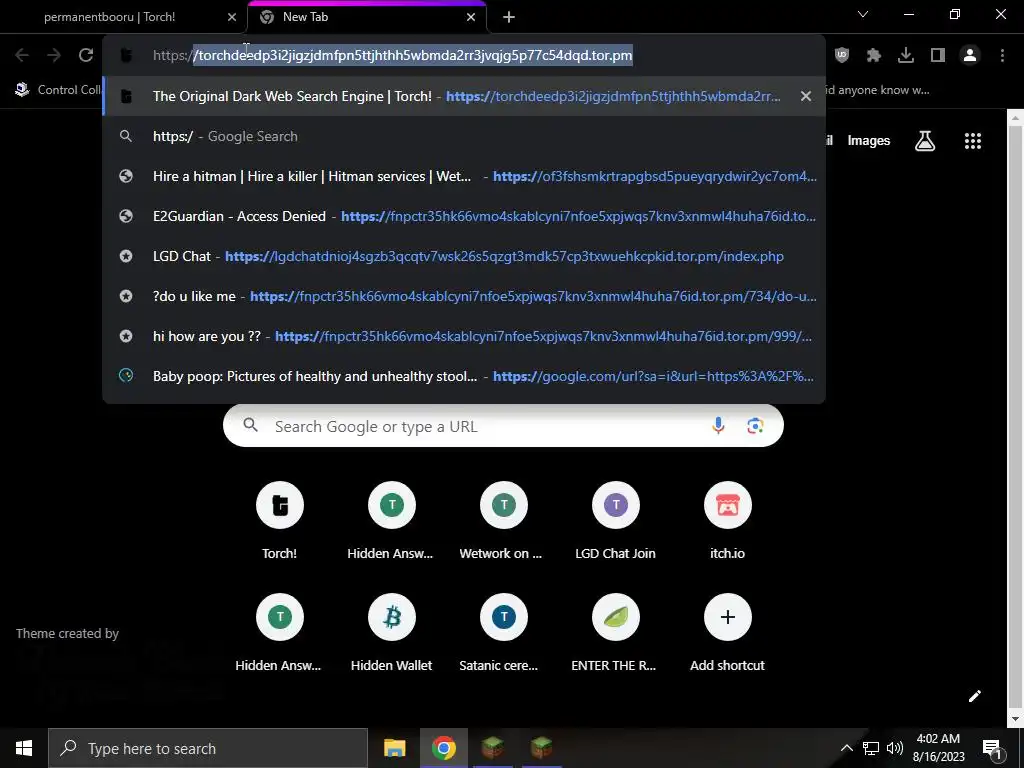Image resolution: width=1024 pixels, height=768 pixels.
Task: Click the page vertical scrollbar
Action: point(1015,418)
